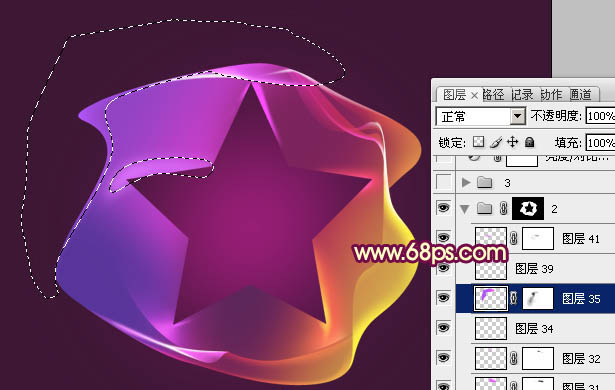Hide group 2 using its eye icon
The image size is (615, 390).
[x=443, y=208]
